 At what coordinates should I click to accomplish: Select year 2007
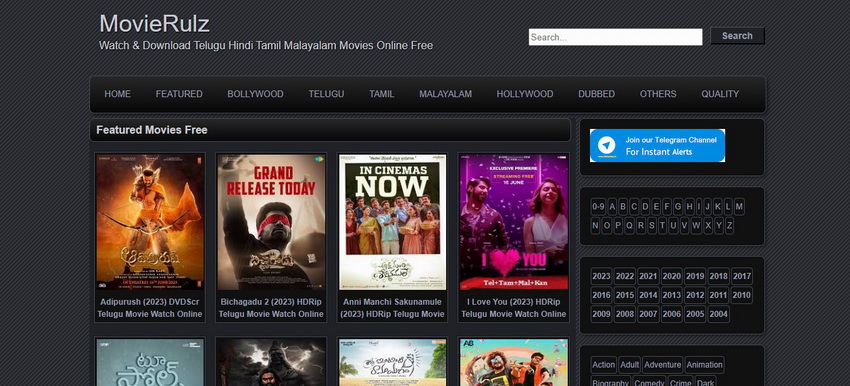click(x=648, y=314)
